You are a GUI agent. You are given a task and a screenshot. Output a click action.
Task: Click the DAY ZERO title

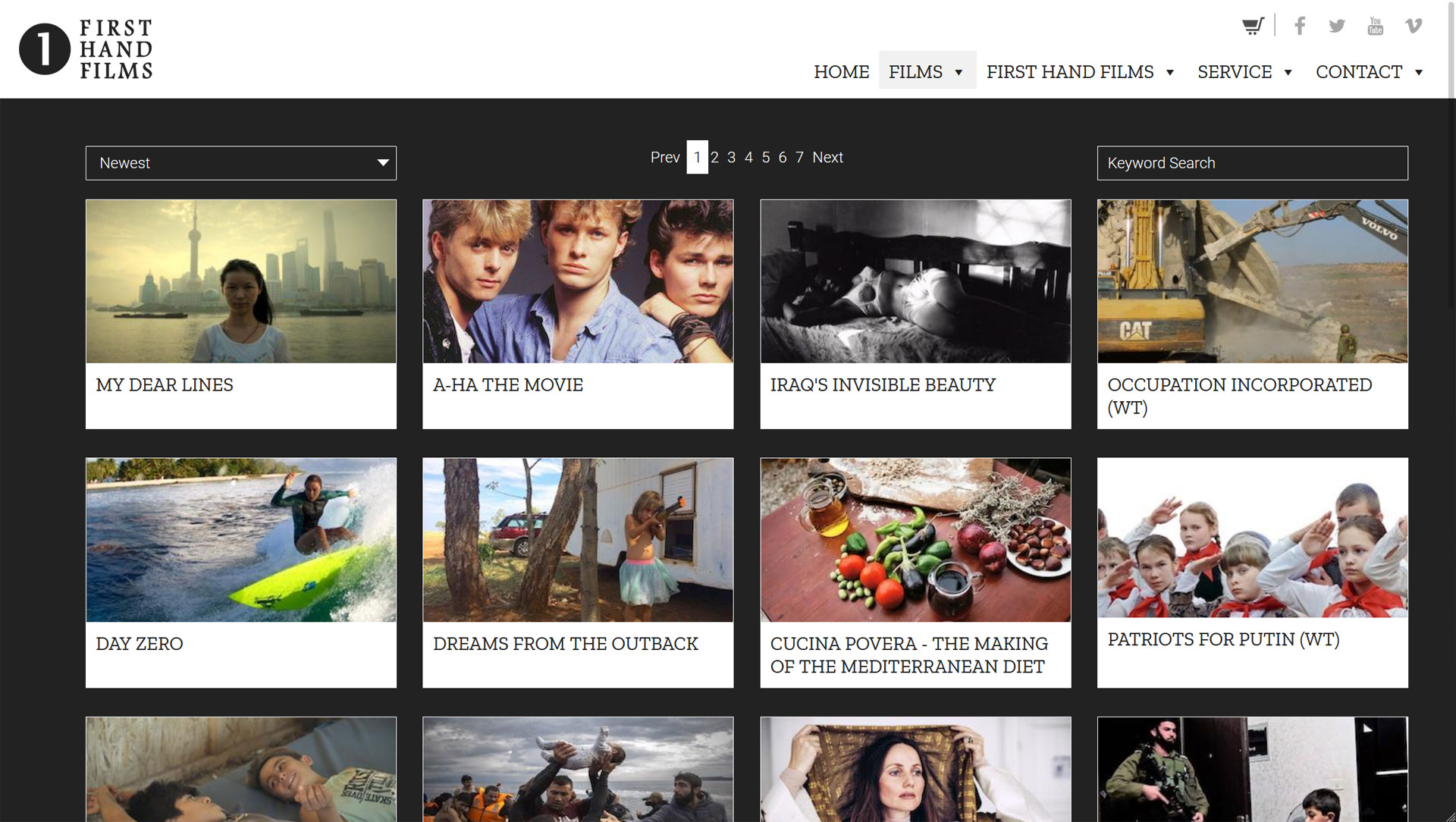tap(140, 644)
